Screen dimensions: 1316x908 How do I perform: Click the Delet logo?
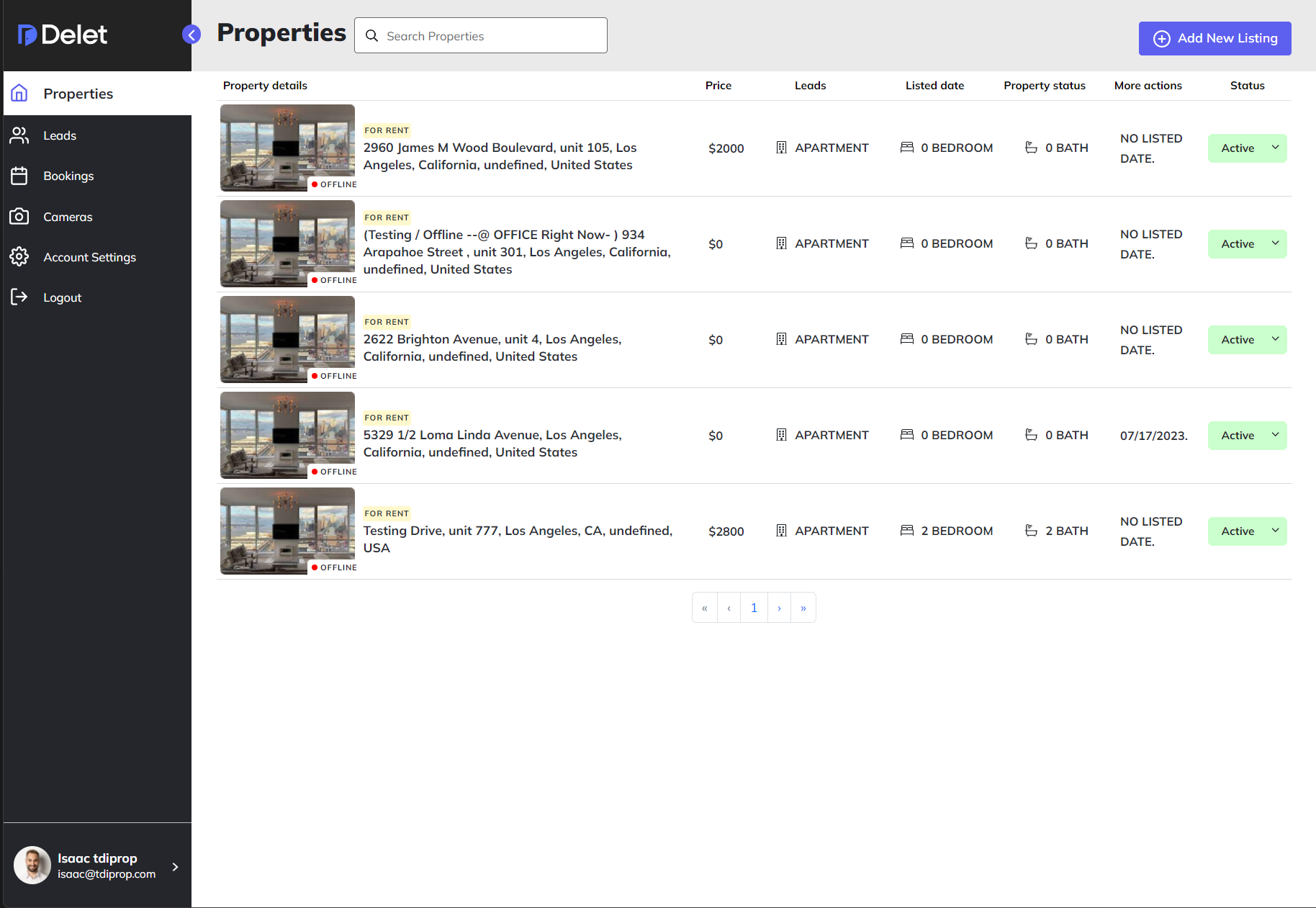tap(61, 34)
